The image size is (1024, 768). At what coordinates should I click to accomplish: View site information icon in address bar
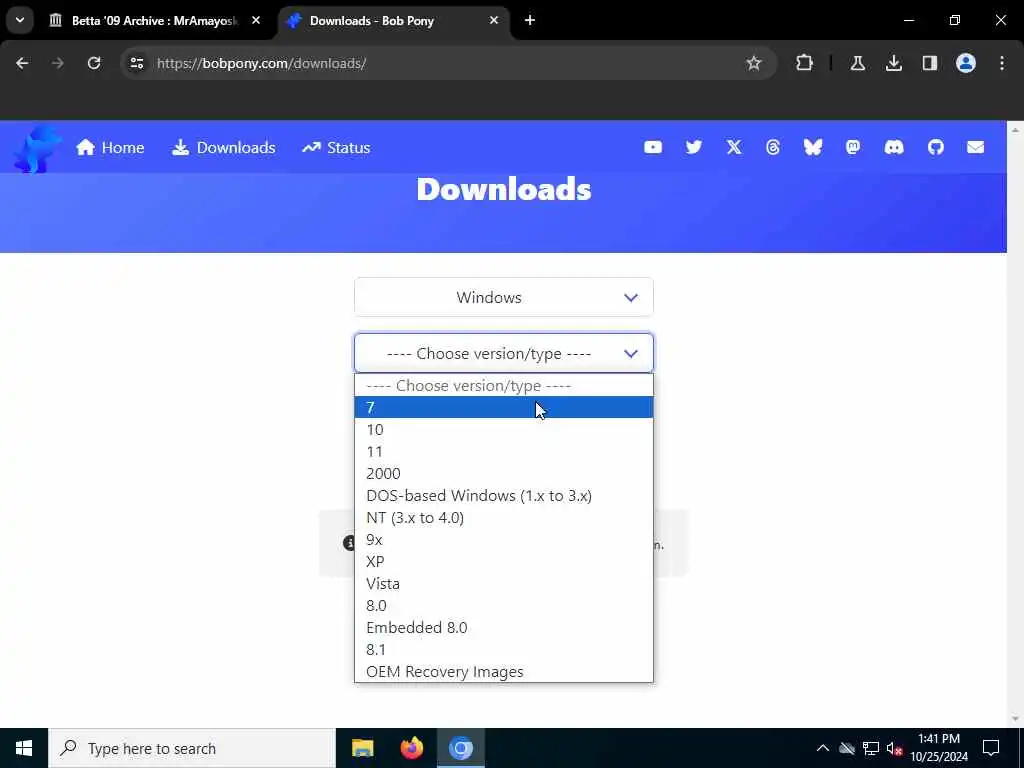pyautogui.click(x=136, y=63)
